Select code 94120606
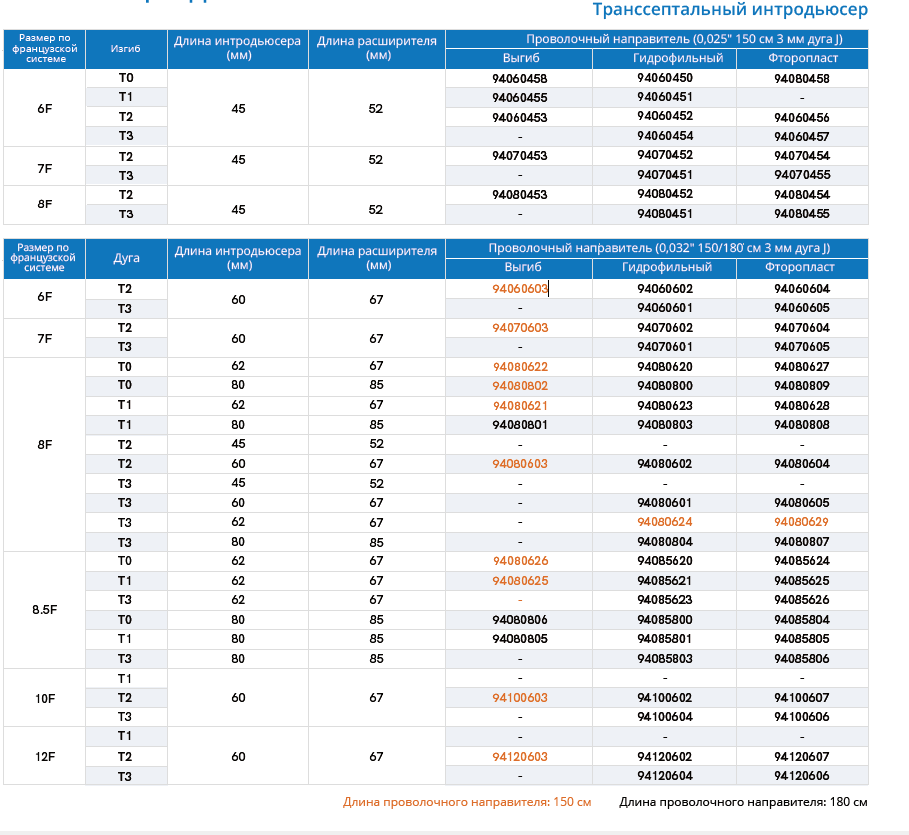Viewport: 909px width, 835px height. click(802, 776)
